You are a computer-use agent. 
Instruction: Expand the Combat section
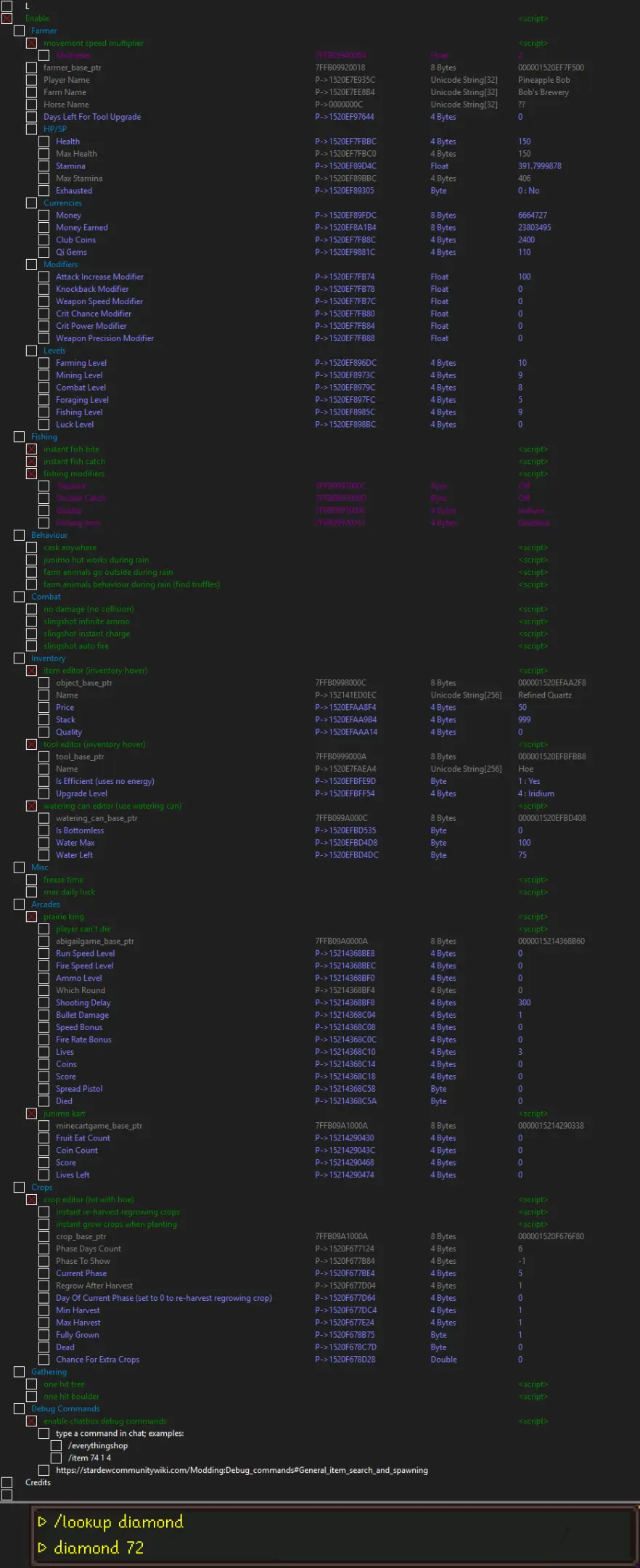pos(46,597)
